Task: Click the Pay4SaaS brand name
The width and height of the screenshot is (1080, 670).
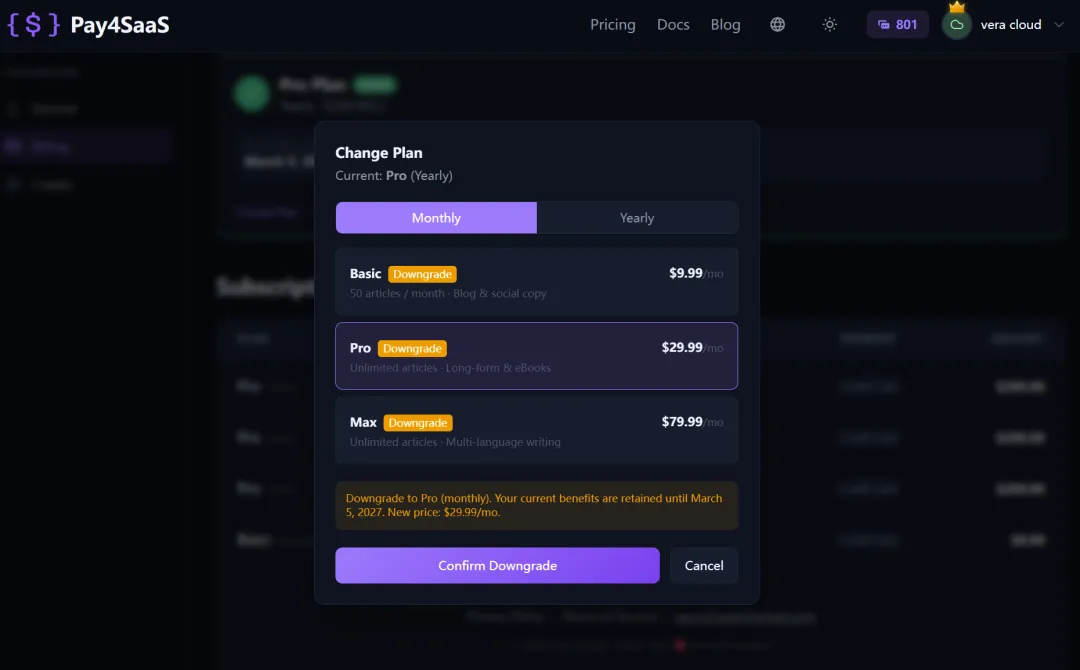Action: (x=120, y=25)
